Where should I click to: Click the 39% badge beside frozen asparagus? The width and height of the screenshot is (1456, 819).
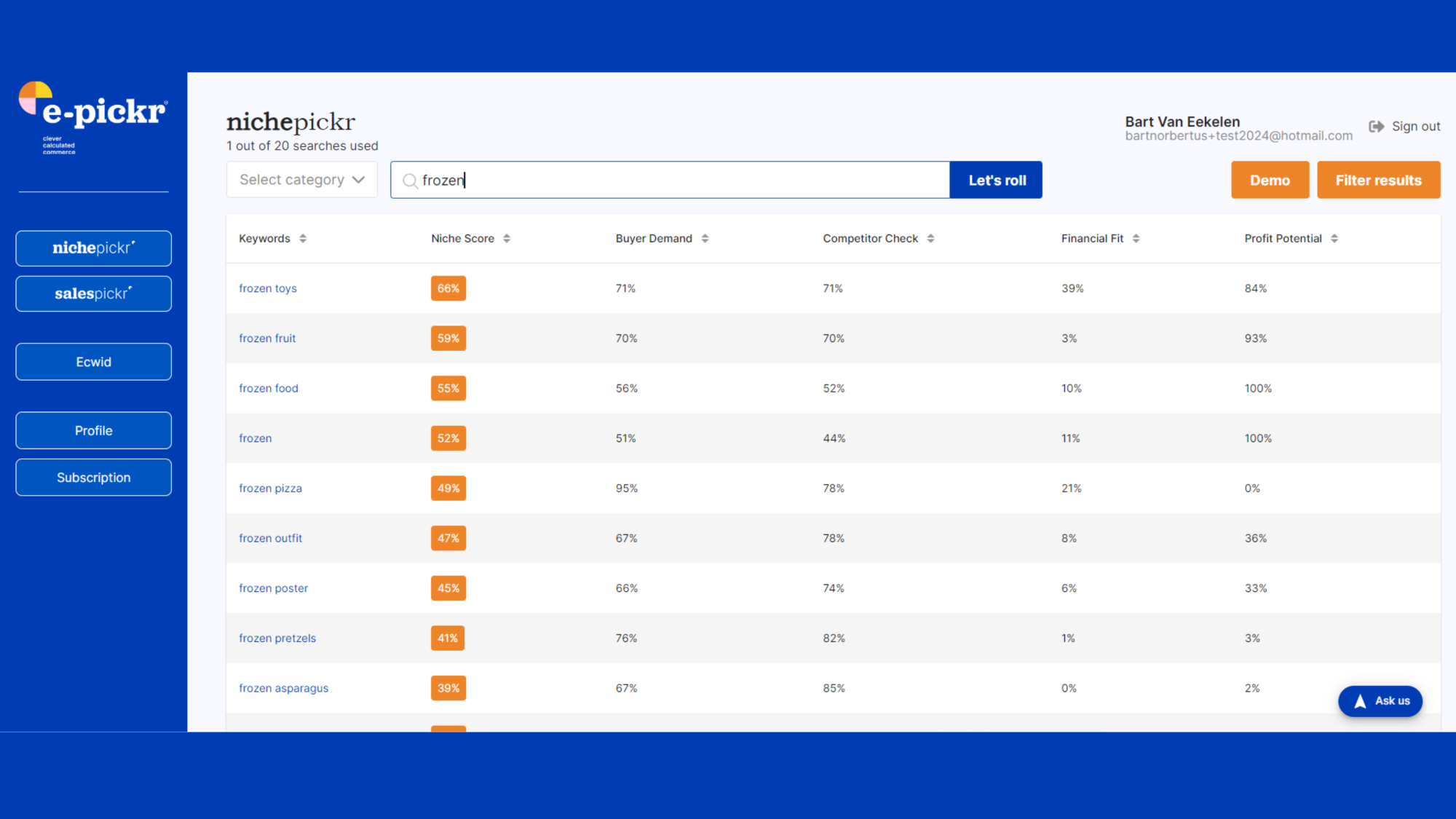click(x=448, y=687)
